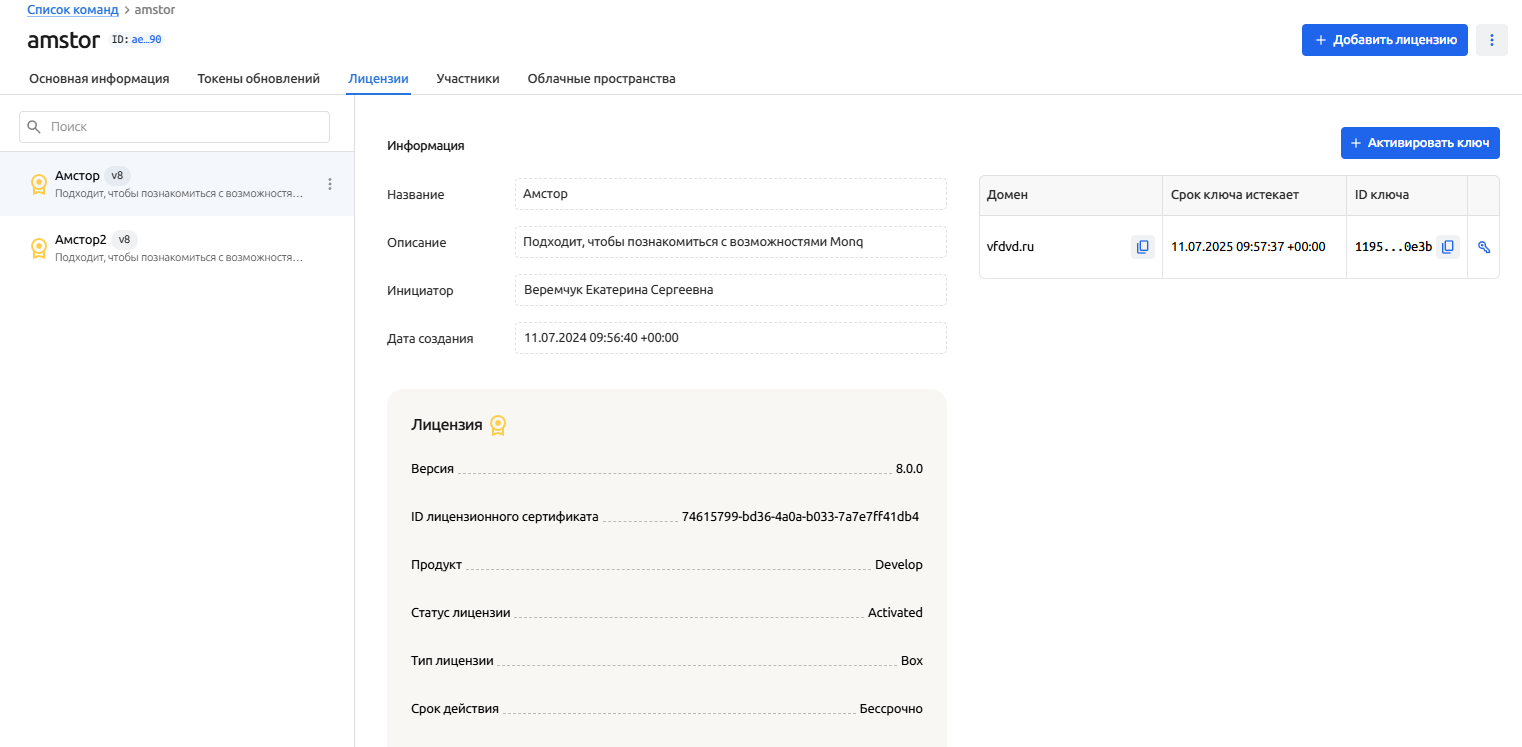Click the award icon next to Амстор2

39,248
